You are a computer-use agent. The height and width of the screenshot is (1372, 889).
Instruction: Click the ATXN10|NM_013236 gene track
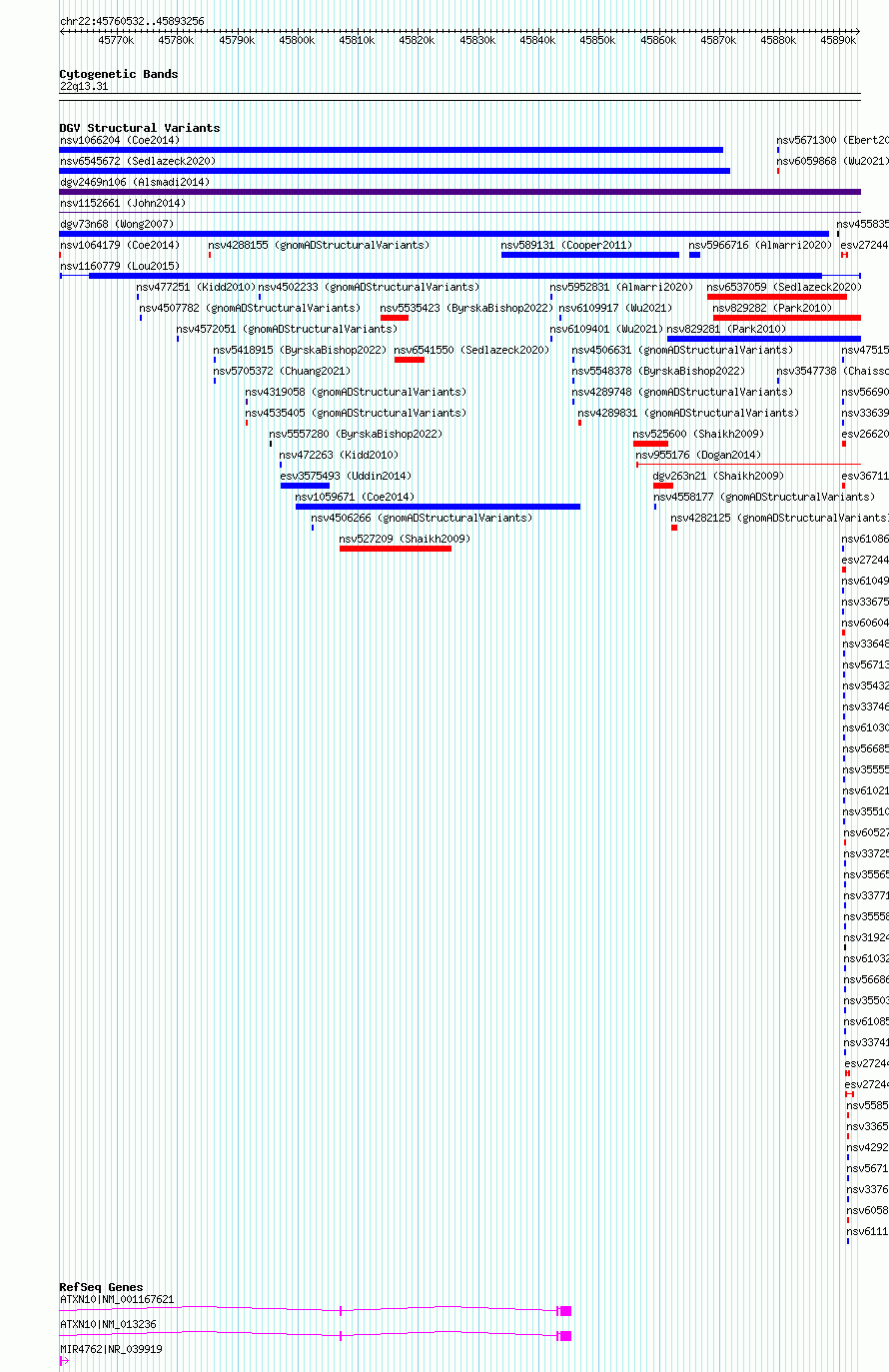(316, 1335)
